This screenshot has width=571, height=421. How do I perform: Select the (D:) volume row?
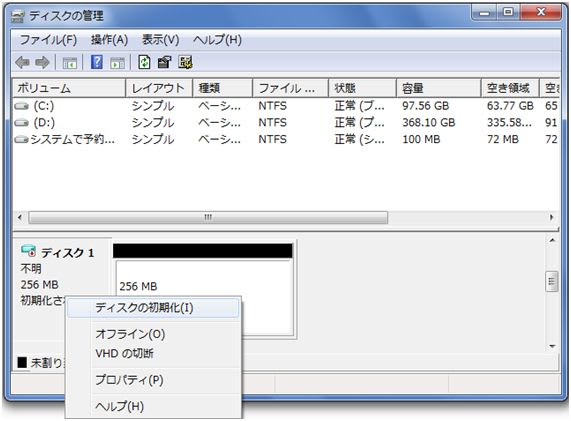click(x=286, y=123)
